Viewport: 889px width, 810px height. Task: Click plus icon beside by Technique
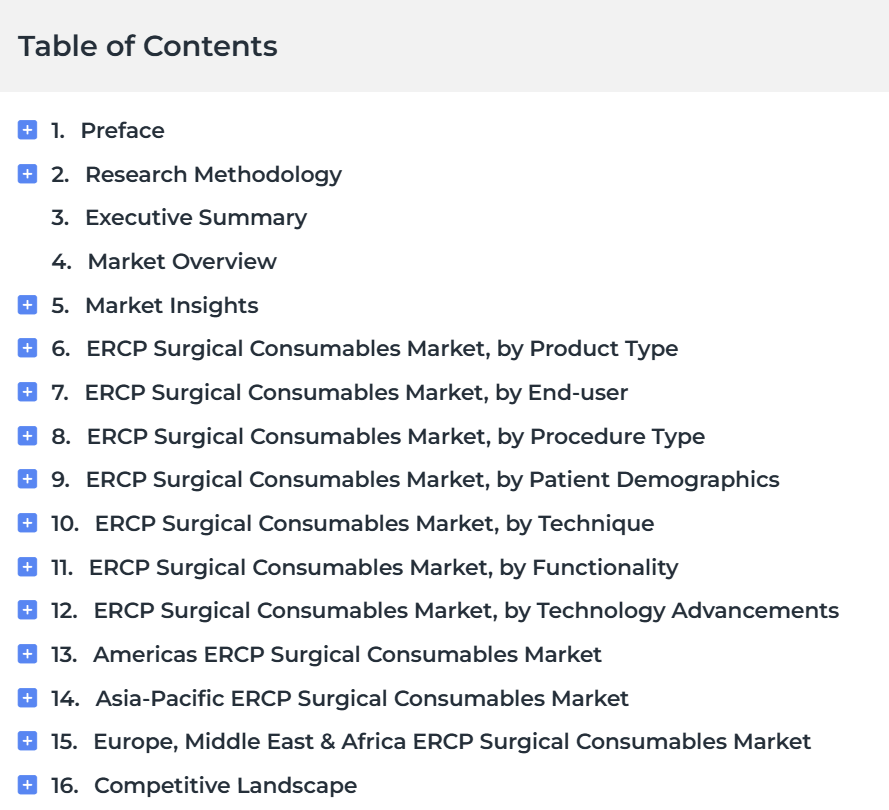pos(27,523)
